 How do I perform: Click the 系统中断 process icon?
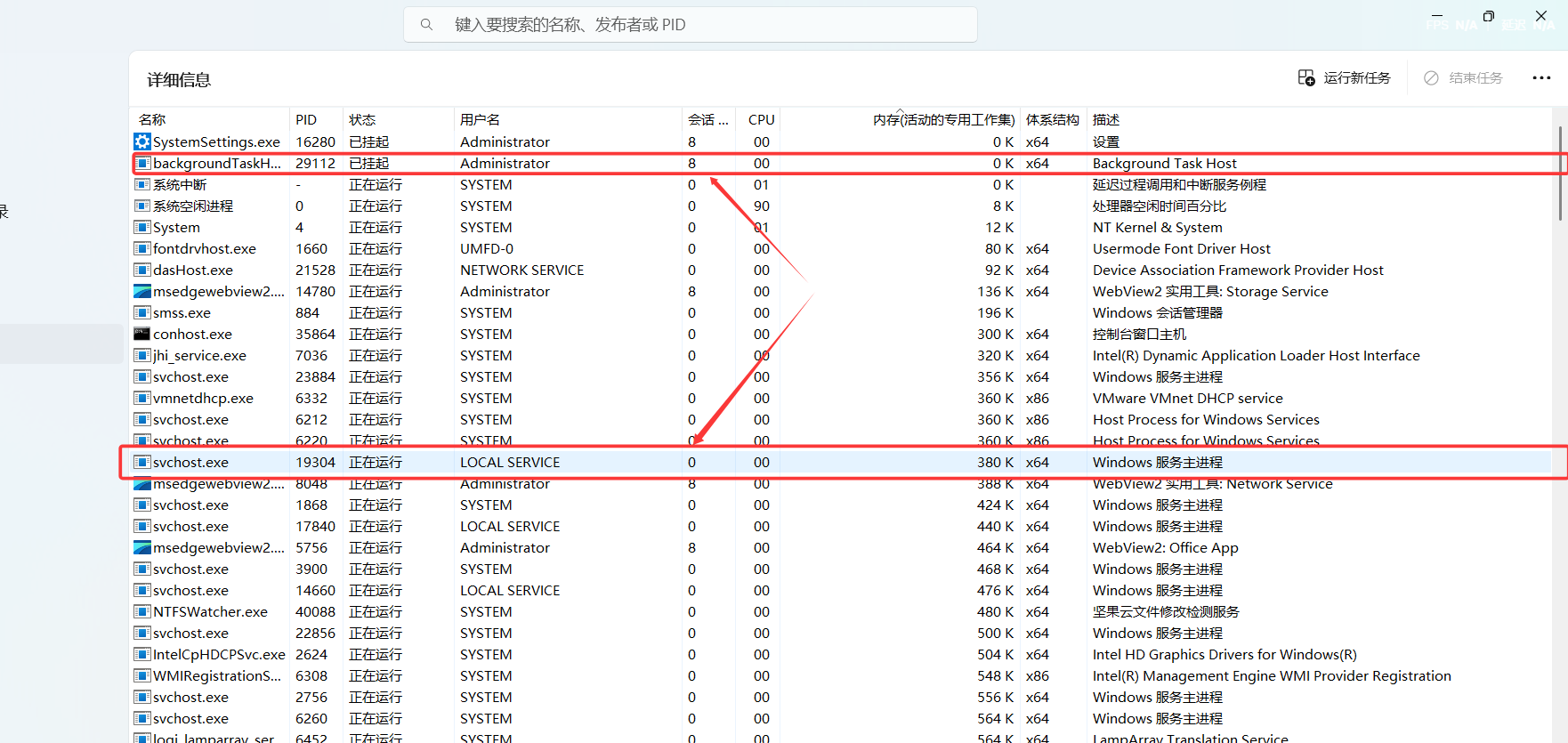(142, 184)
